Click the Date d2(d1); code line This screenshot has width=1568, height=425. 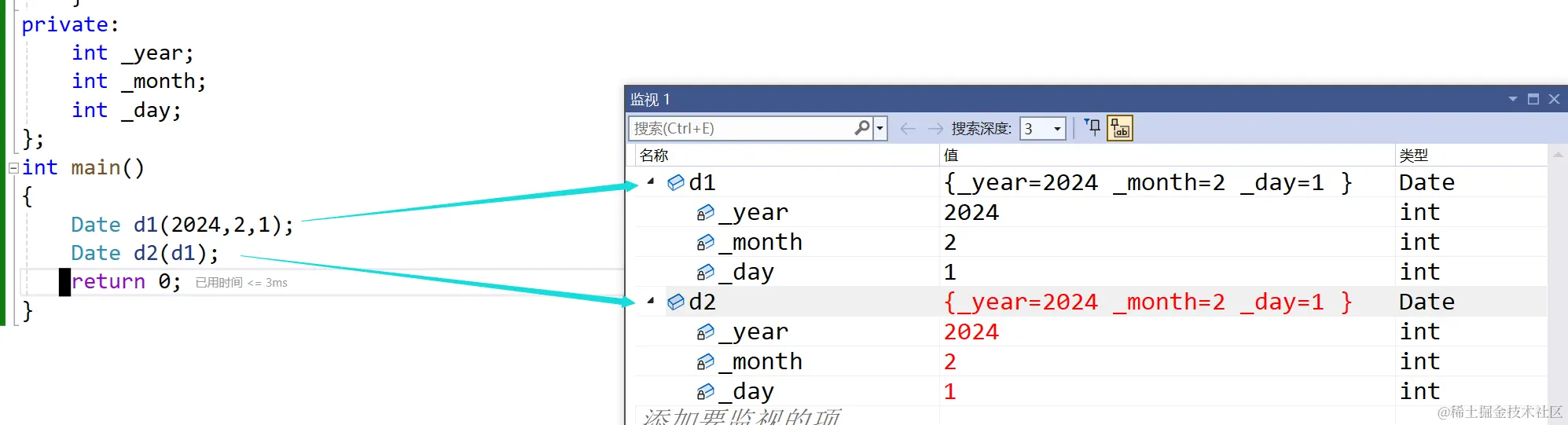coord(145,253)
